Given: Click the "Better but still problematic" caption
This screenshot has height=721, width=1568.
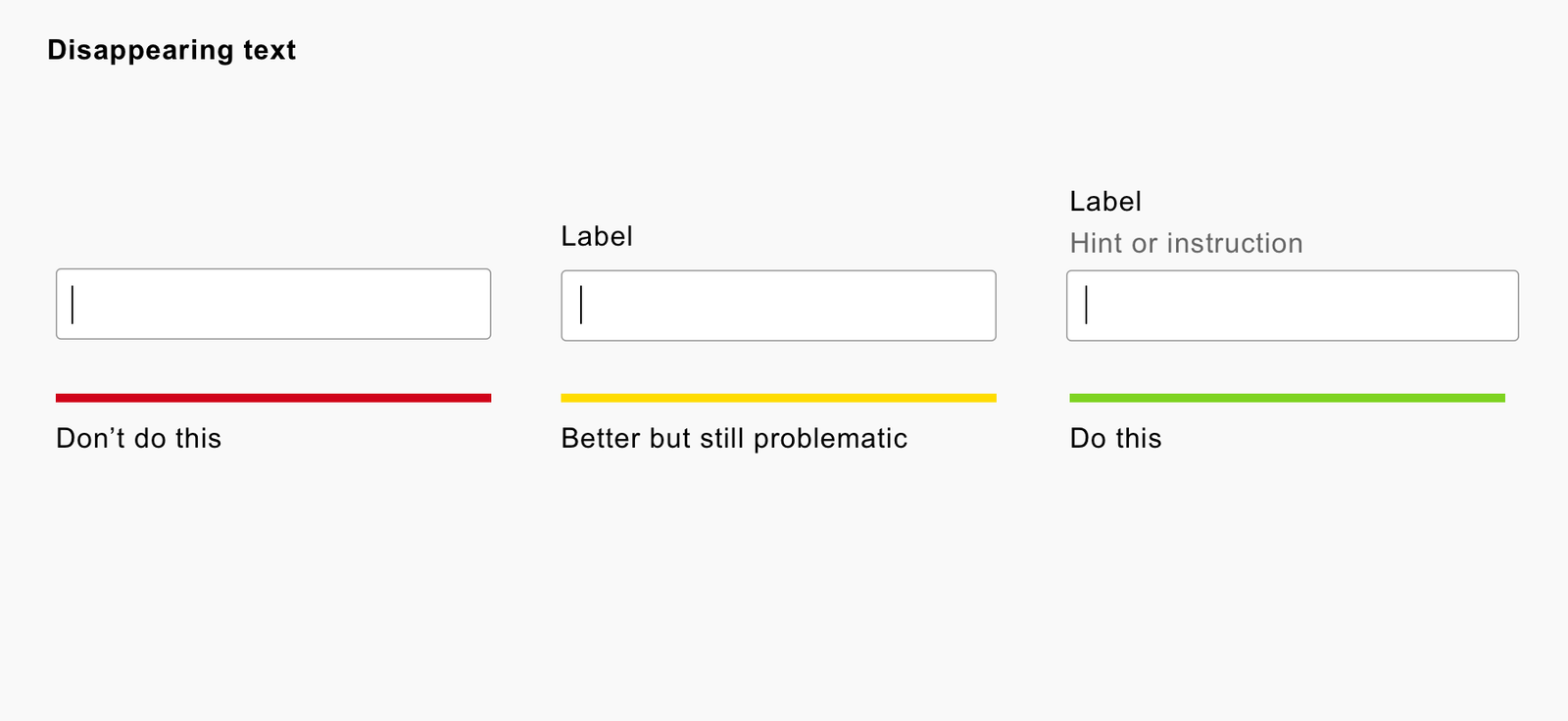Looking at the screenshot, I should point(734,438).
